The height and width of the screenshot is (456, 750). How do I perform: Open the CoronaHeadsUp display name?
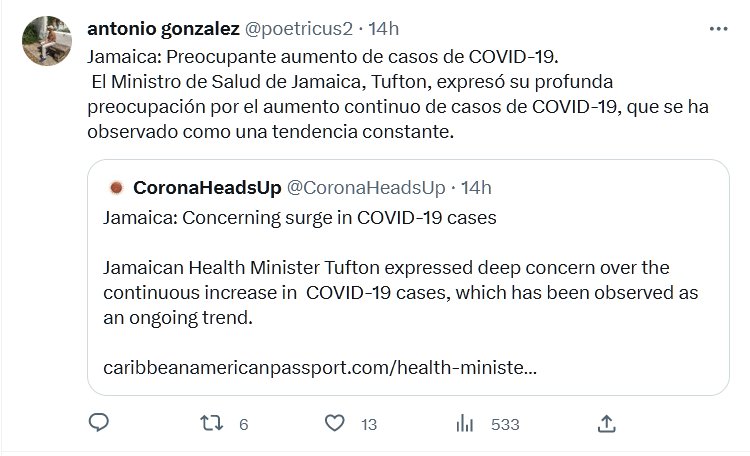[206, 187]
